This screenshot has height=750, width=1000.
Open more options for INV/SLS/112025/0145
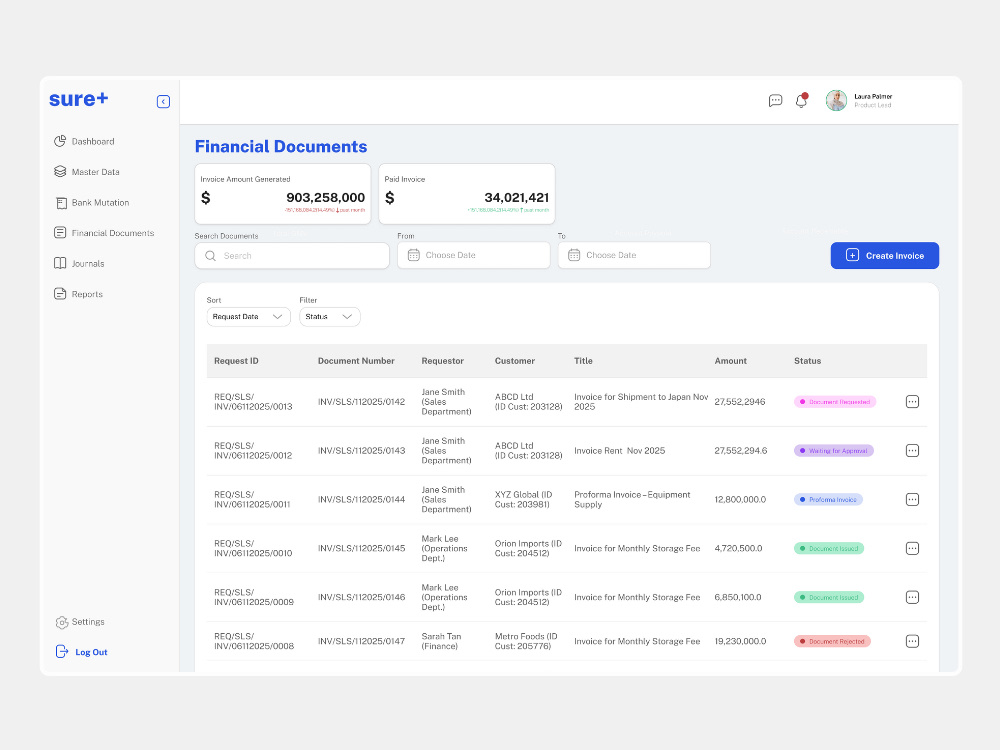[x=912, y=548]
